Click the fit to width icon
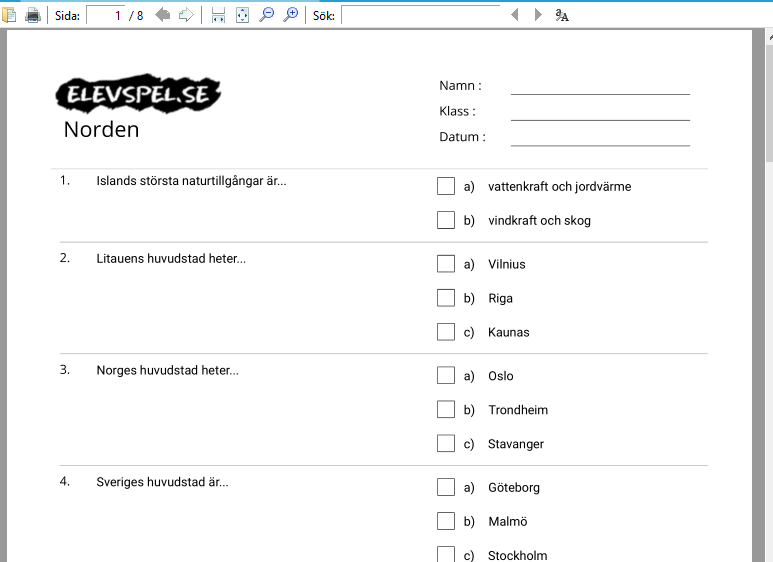This screenshot has width=773, height=562. (218, 15)
